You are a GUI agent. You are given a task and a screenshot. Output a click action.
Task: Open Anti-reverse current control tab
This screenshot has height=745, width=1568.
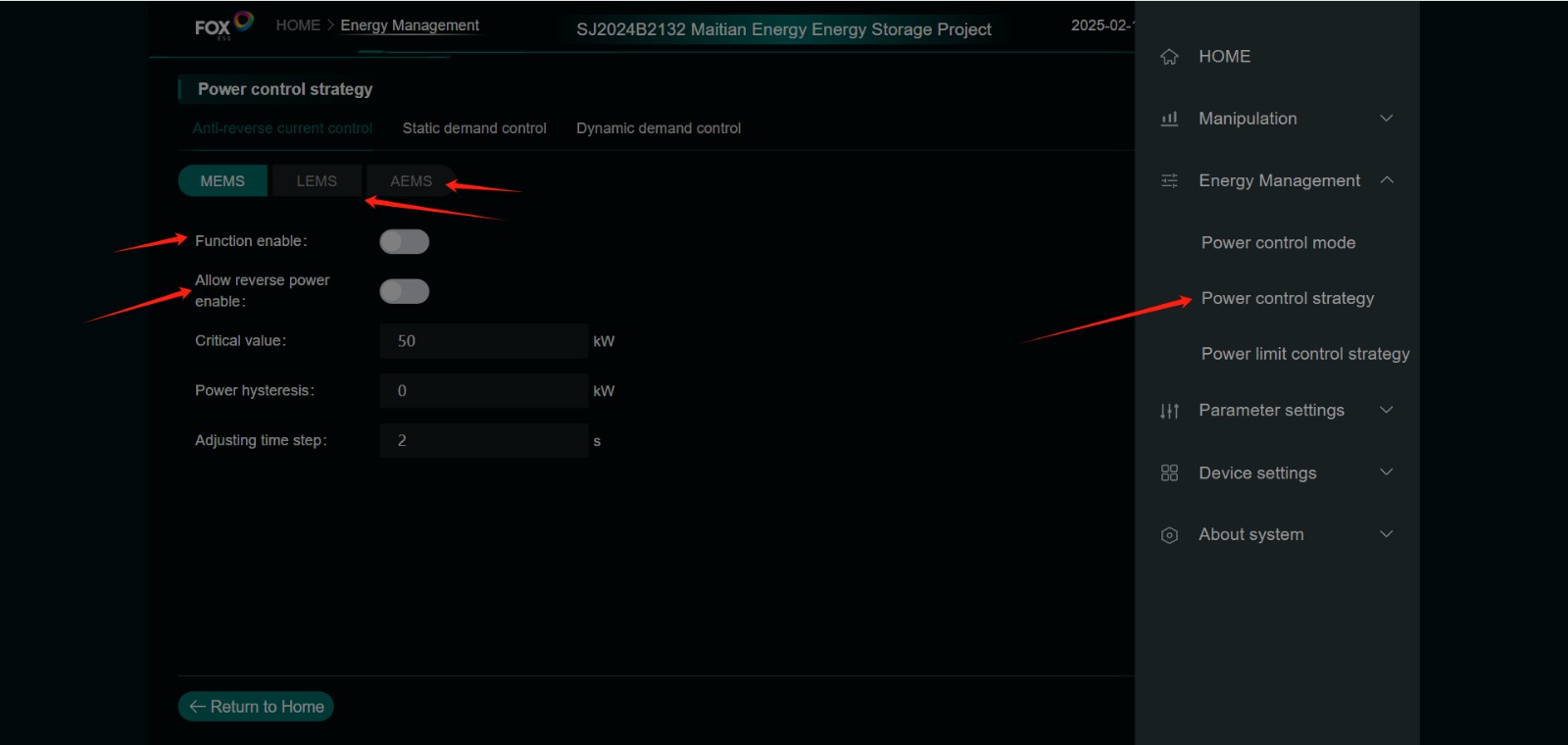click(x=282, y=128)
